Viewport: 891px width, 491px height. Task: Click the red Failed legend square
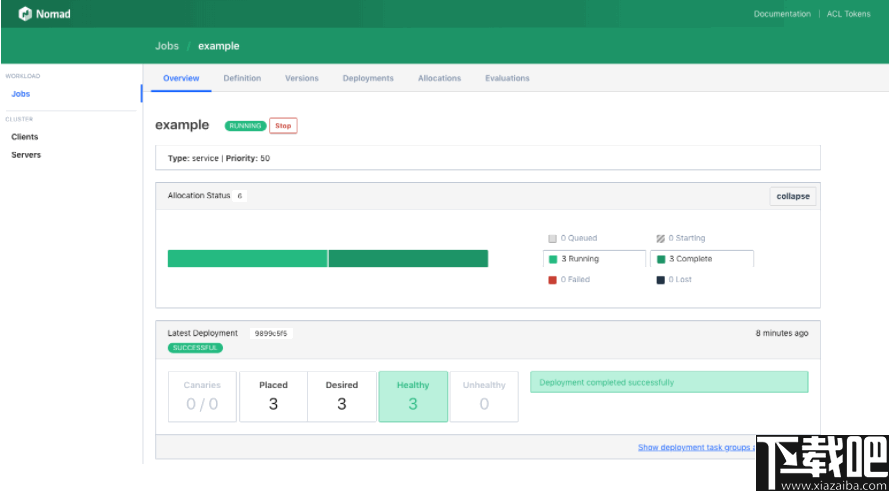552,280
